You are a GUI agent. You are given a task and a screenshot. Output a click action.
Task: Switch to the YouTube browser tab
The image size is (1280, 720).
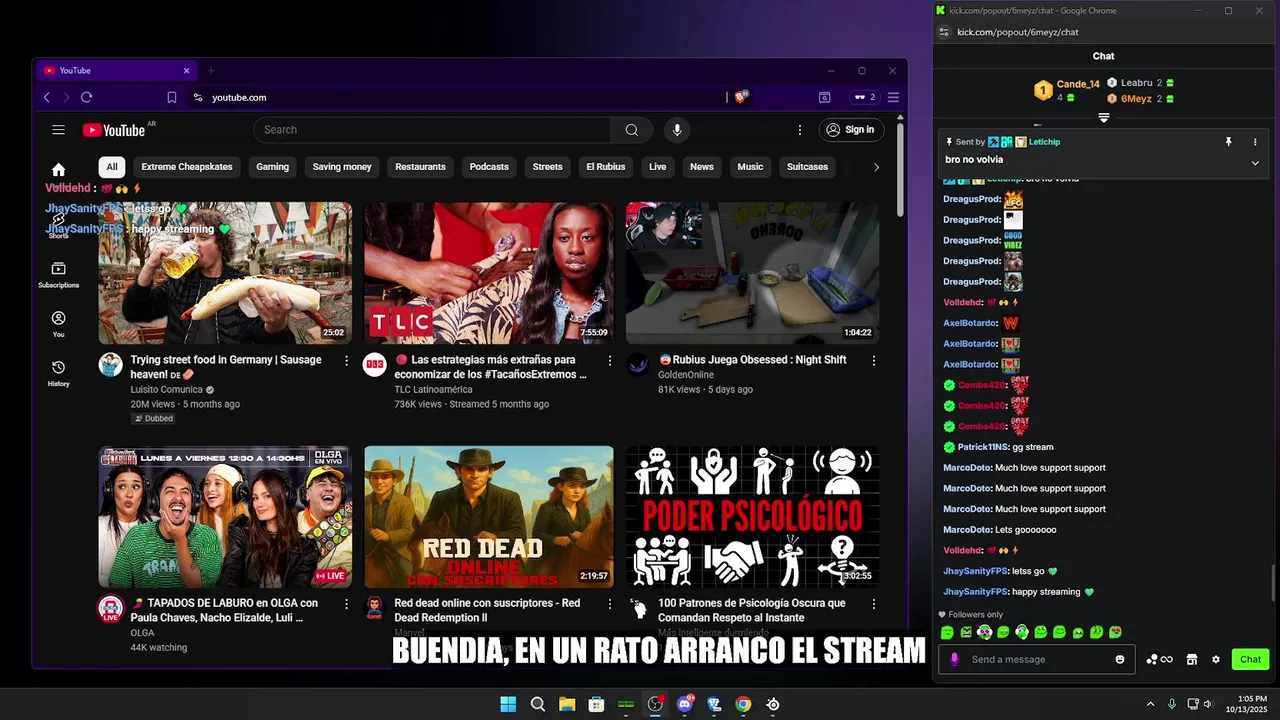[x=115, y=71]
